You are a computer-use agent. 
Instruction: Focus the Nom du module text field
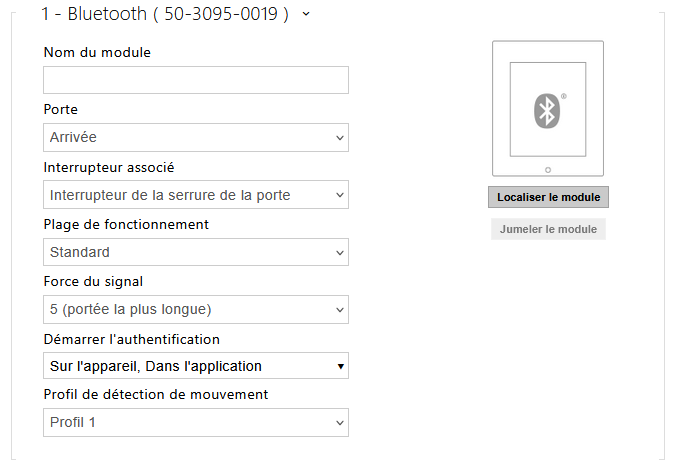click(196, 81)
